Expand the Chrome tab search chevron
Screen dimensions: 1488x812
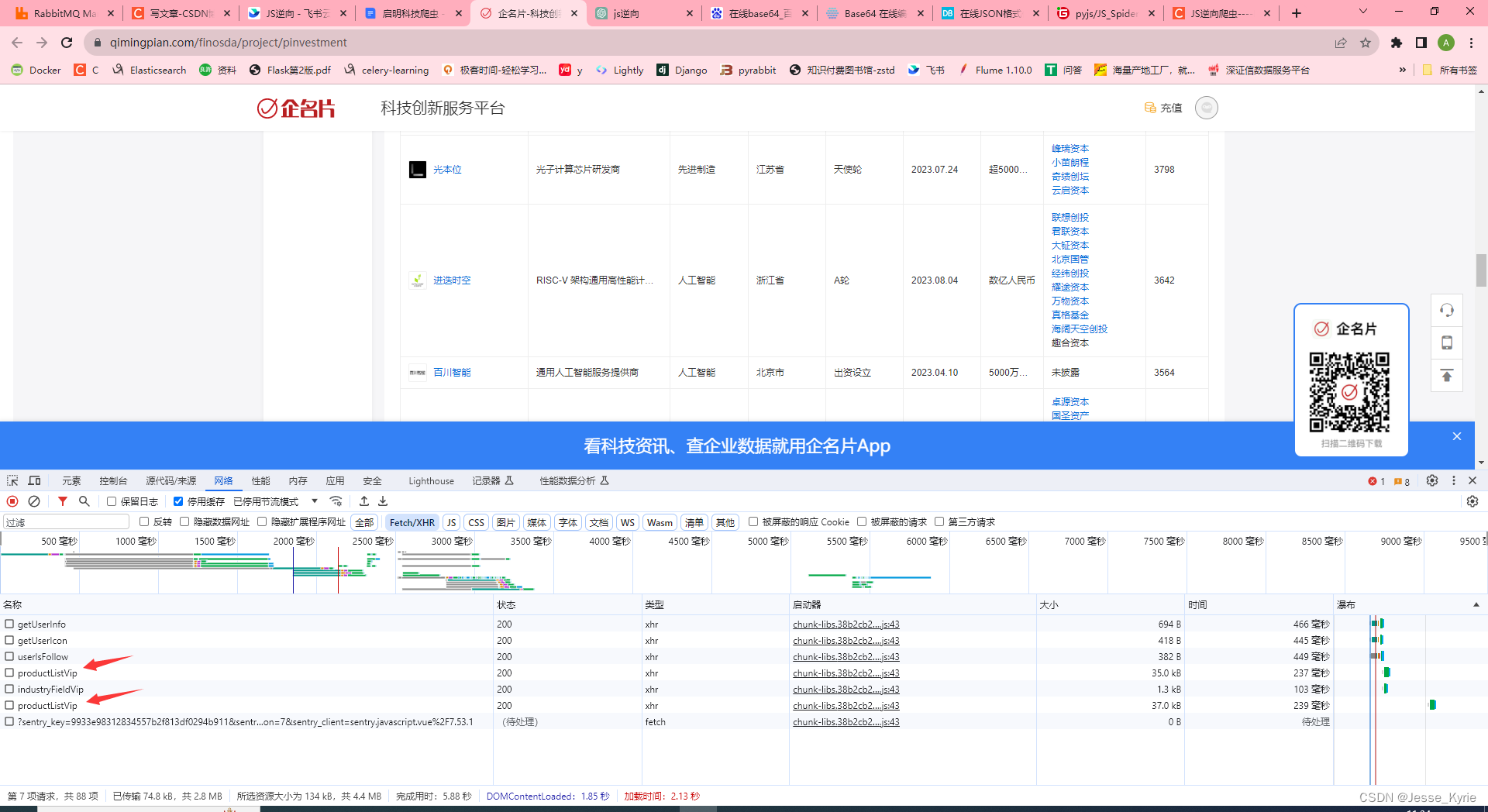(1363, 12)
